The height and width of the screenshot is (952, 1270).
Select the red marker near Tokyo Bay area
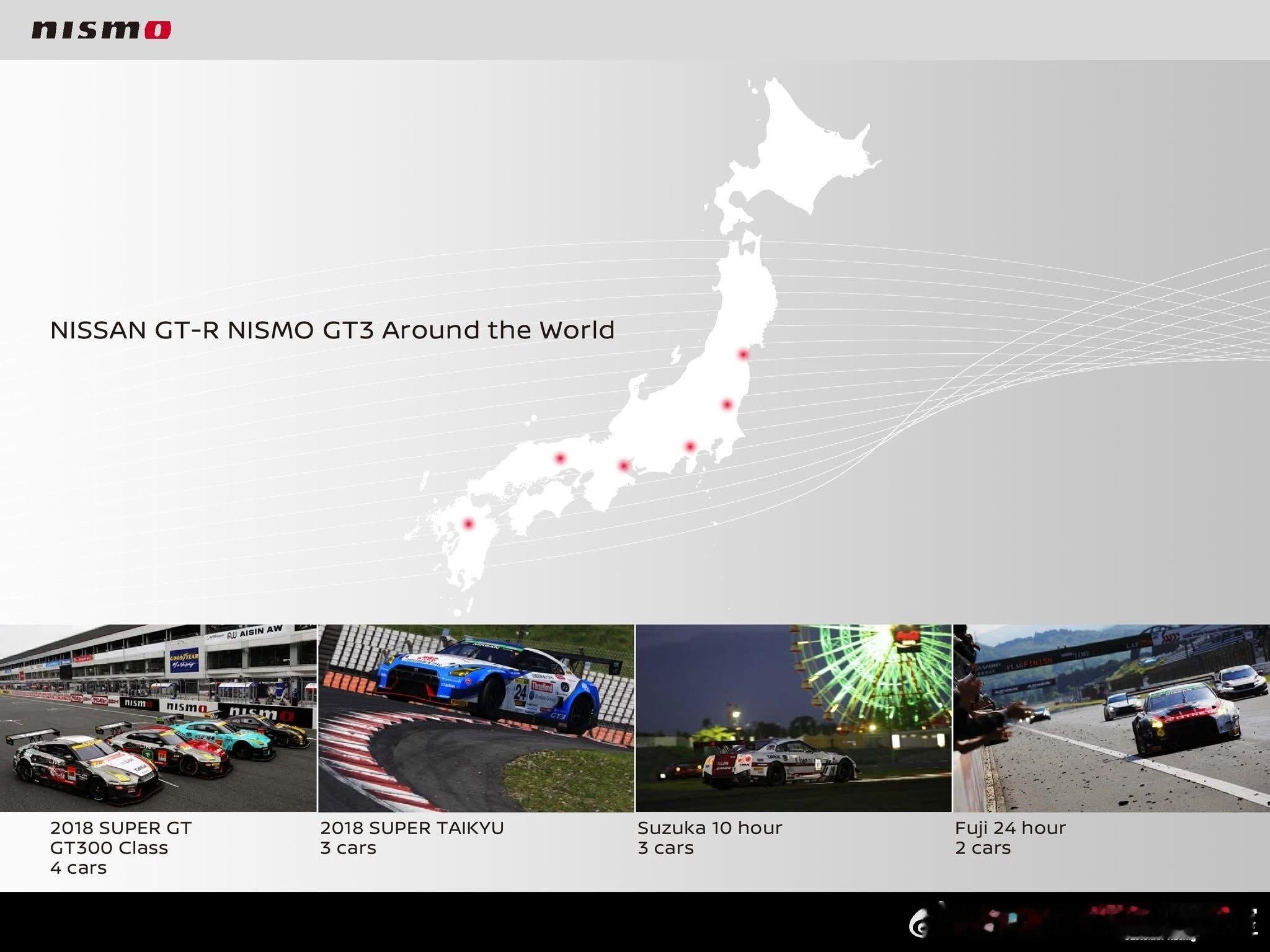(x=690, y=446)
